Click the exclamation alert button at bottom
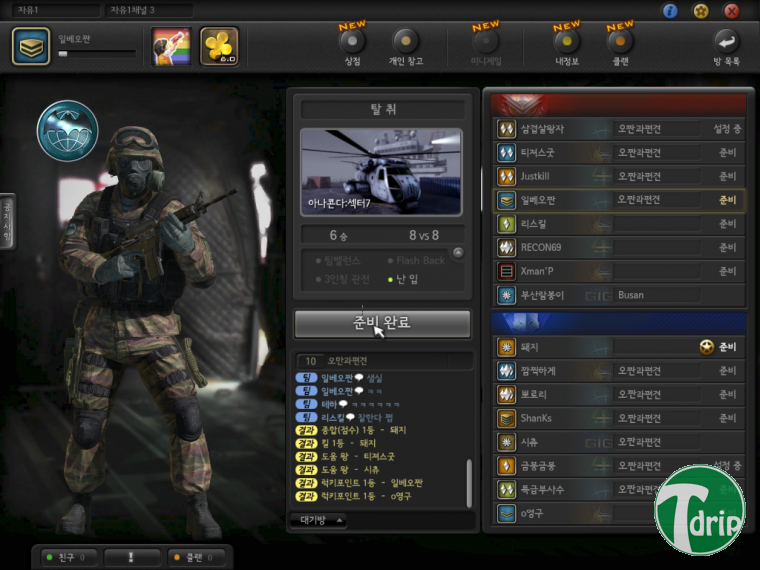This screenshot has width=760, height=570. (x=129, y=557)
